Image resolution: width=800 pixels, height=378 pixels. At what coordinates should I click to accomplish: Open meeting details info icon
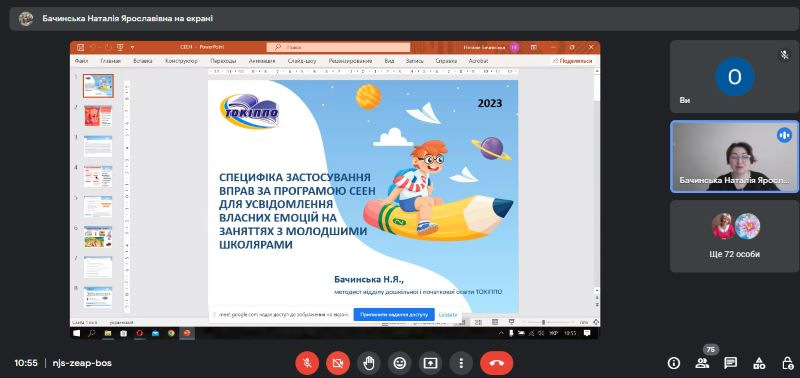pos(674,363)
